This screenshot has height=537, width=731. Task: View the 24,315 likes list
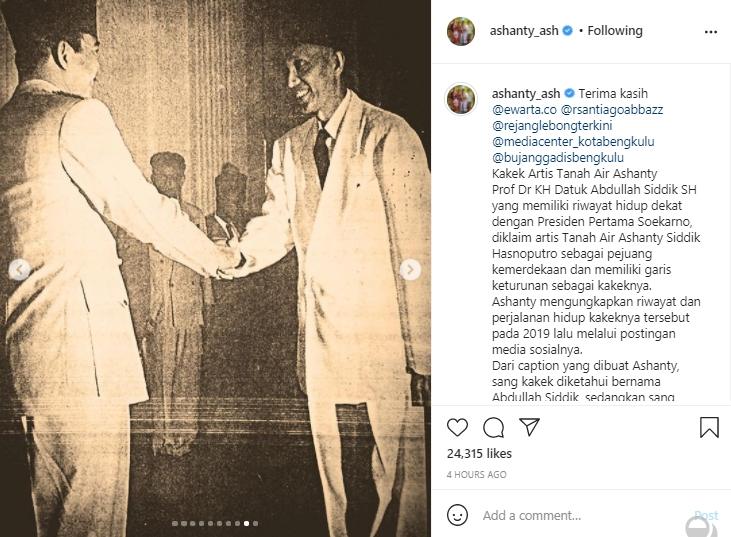pyautogui.click(x=479, y=454)
